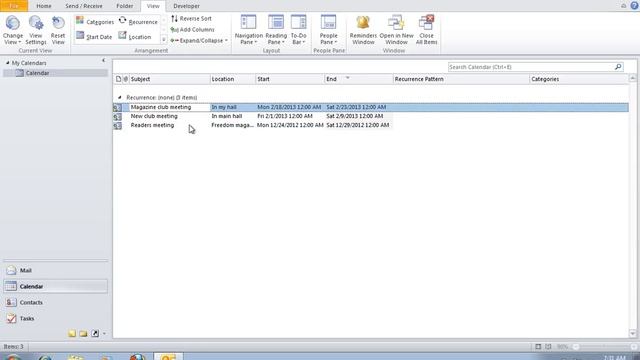This screenshot has width=640, height=360.
Task: Click the Reverse Sort button
Action: pos(191,18)
